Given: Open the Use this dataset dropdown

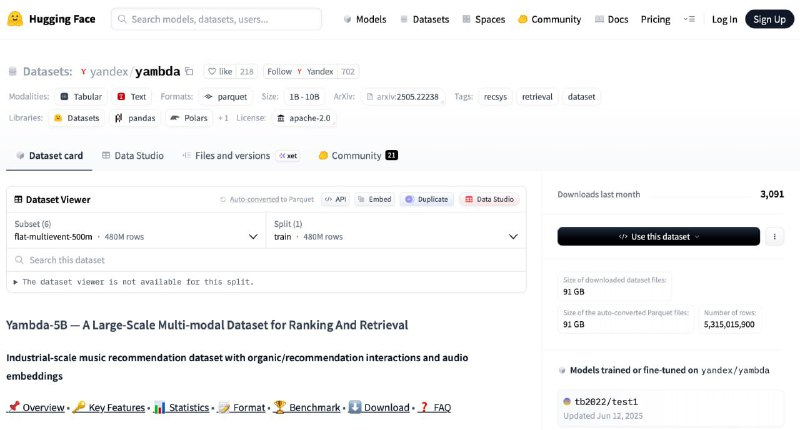Looking at the screenshot, I should tap(659, 236).
